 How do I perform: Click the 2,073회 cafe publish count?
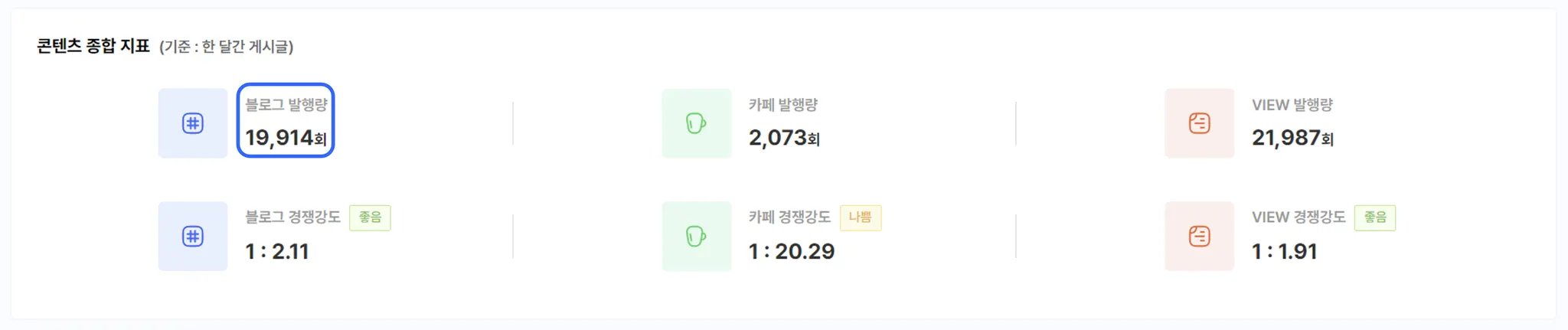pos(784,138)
